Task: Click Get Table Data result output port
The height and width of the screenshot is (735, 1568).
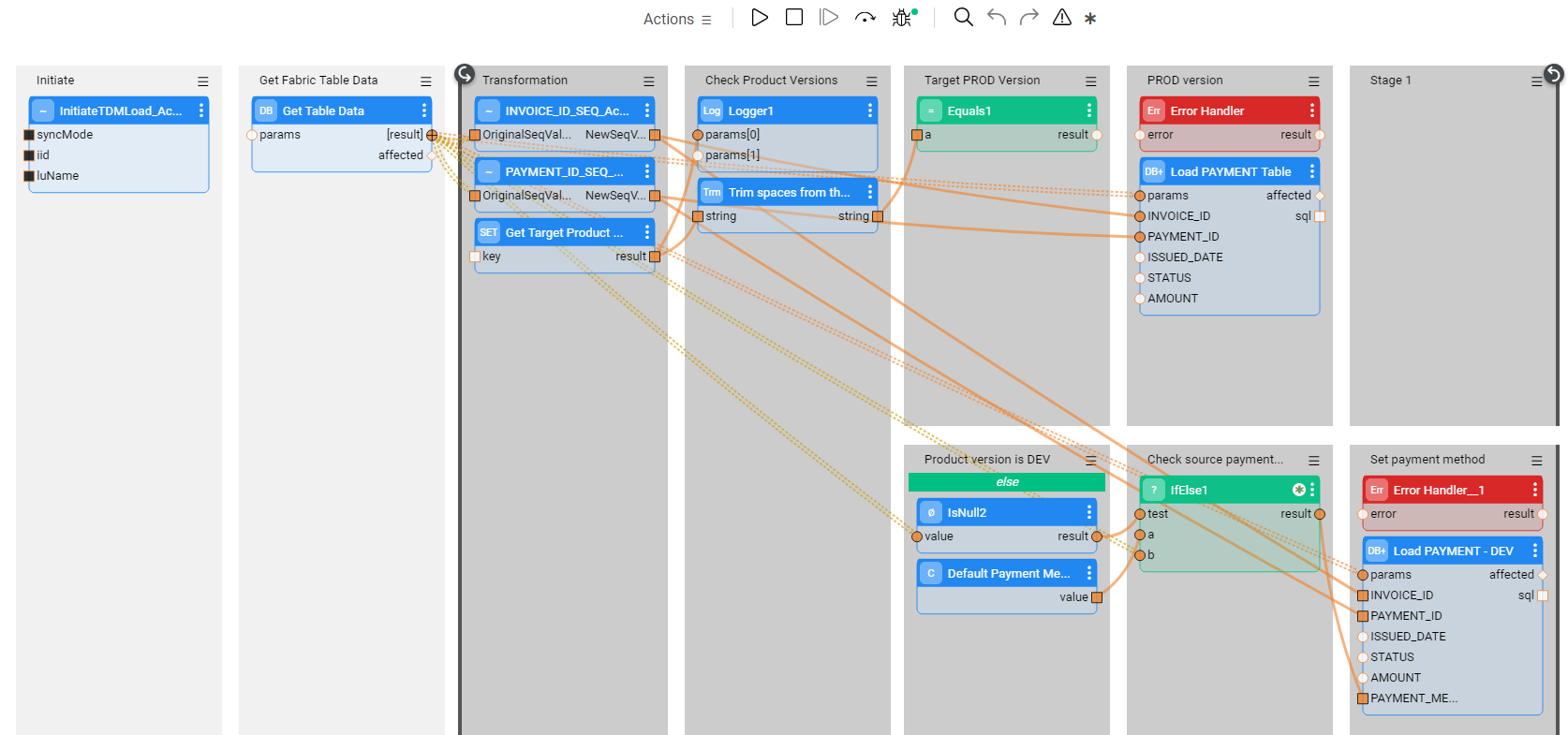Action: pos(432,135)
